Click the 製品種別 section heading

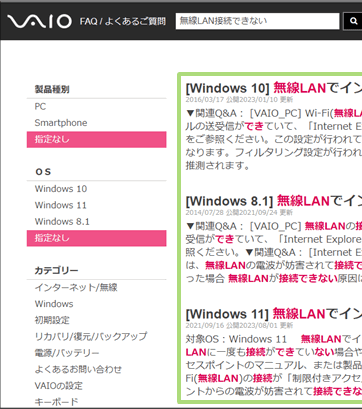(x=52, y=89)
